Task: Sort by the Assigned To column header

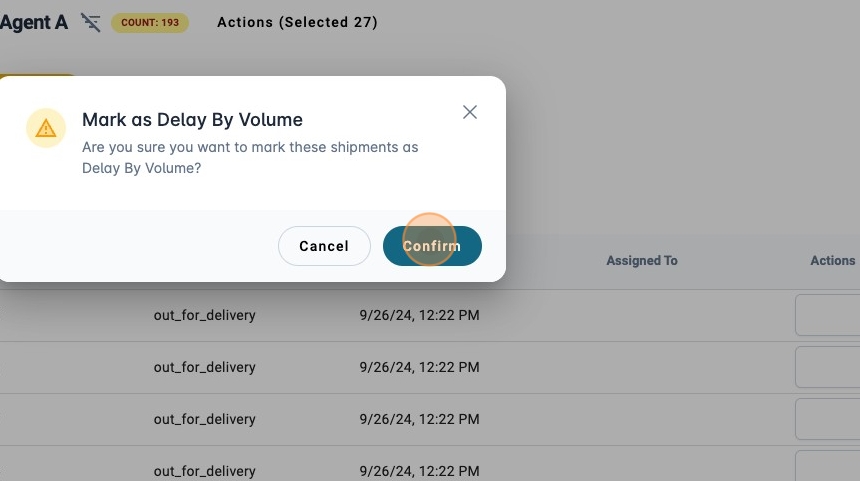Action: [x=641, y=261]
